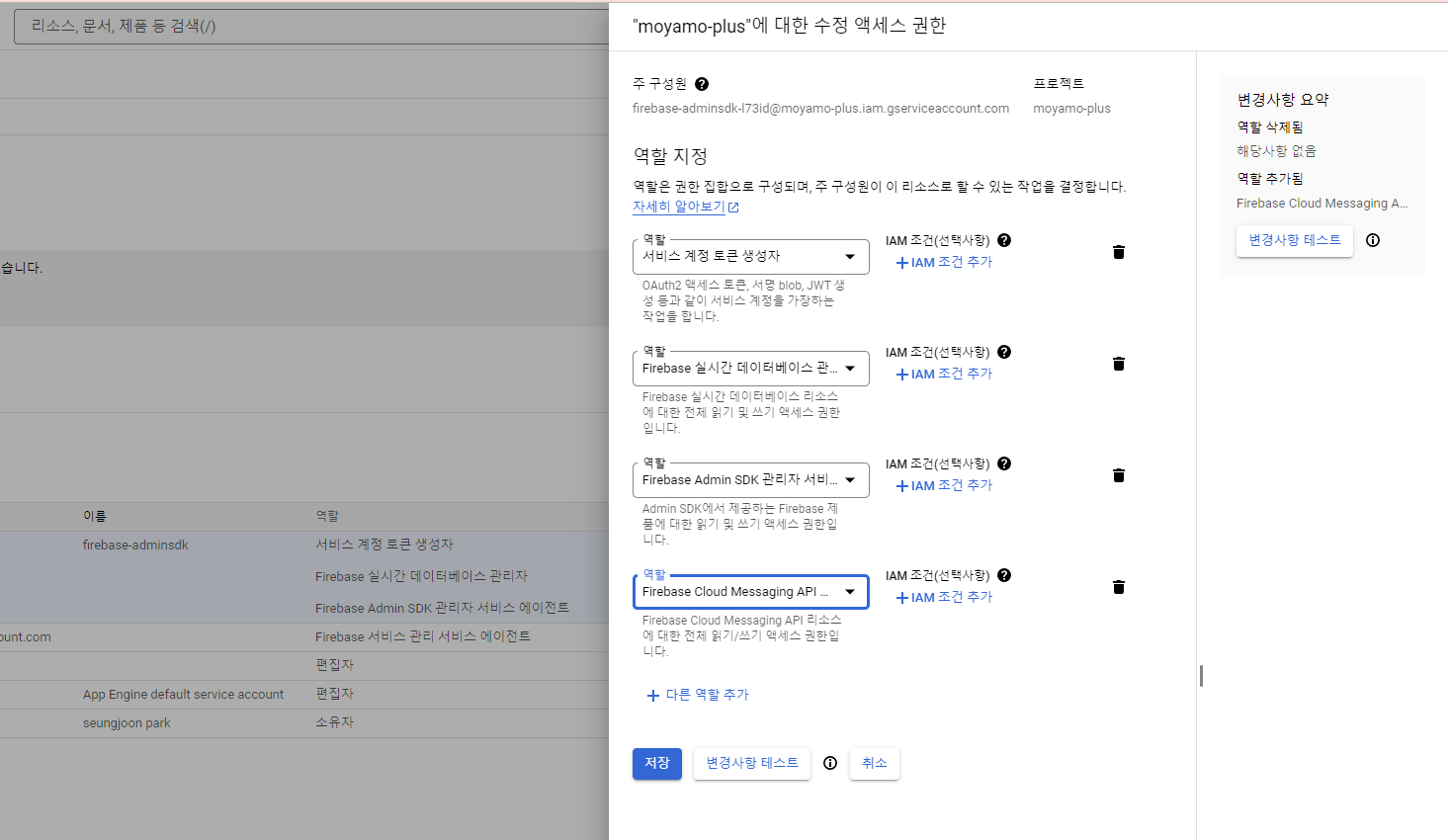1448x840 pixels.
Task: Open IAM 조건 help for Cloud Messaging role
Action: click(1004, 575)
